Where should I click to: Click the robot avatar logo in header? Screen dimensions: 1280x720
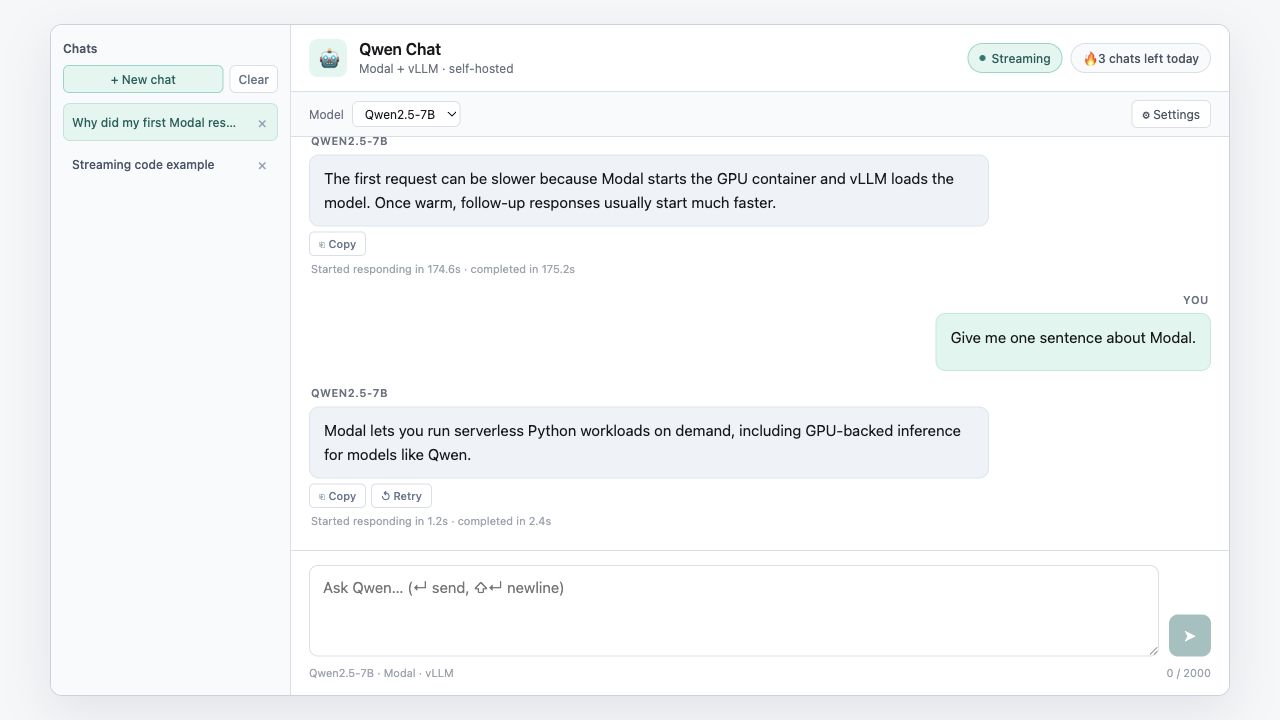[x=328, y=58]
